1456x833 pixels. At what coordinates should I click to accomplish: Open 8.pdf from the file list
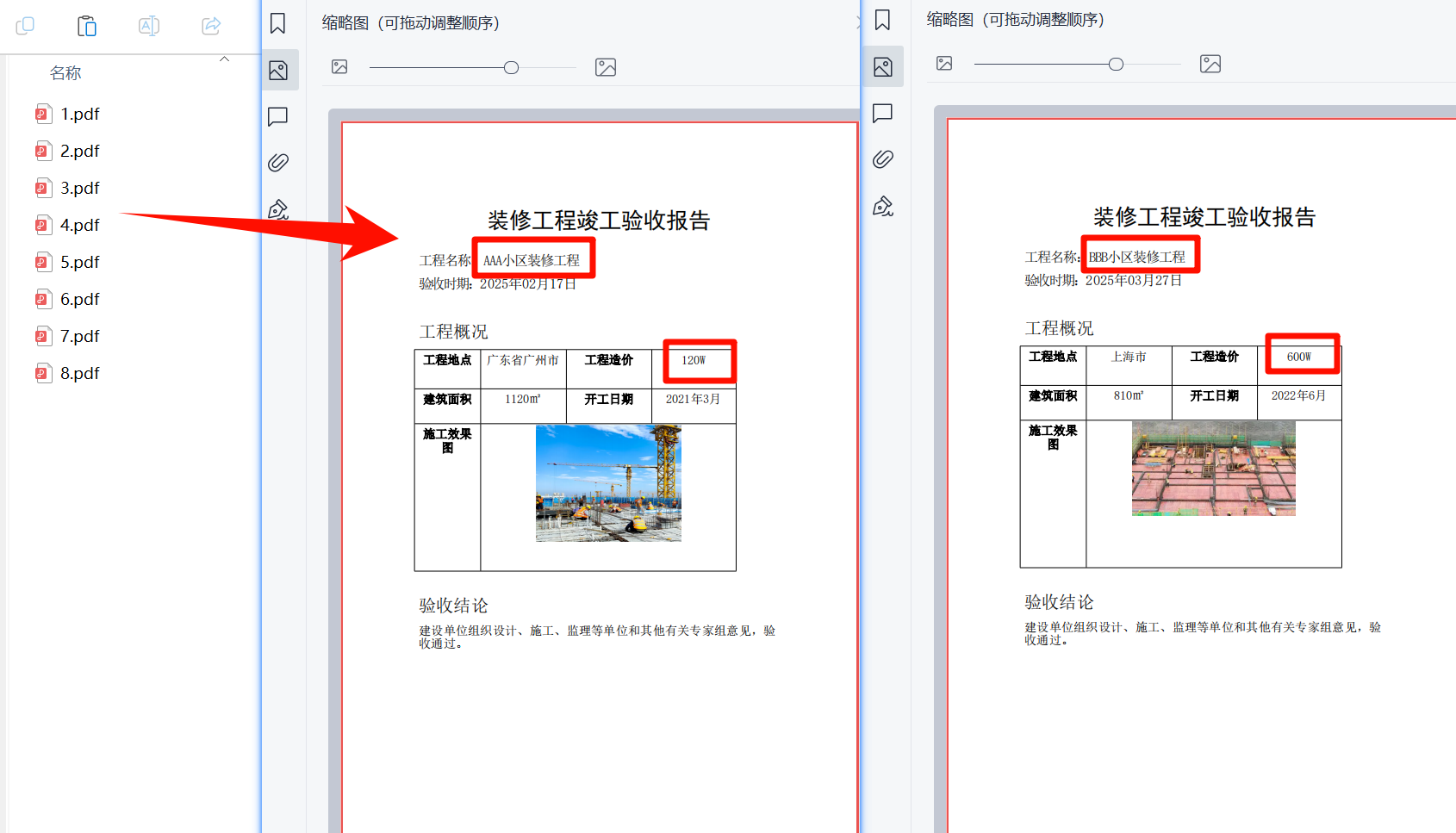pyautogui.click(x=80, y=372)
